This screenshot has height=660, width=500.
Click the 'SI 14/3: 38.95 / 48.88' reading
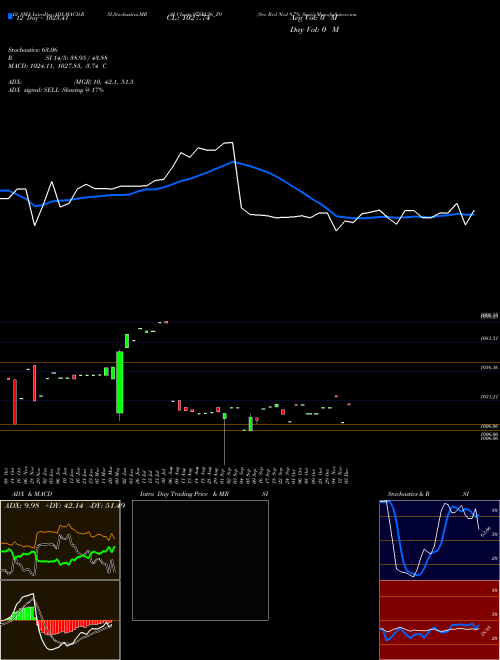click(76, 58)
